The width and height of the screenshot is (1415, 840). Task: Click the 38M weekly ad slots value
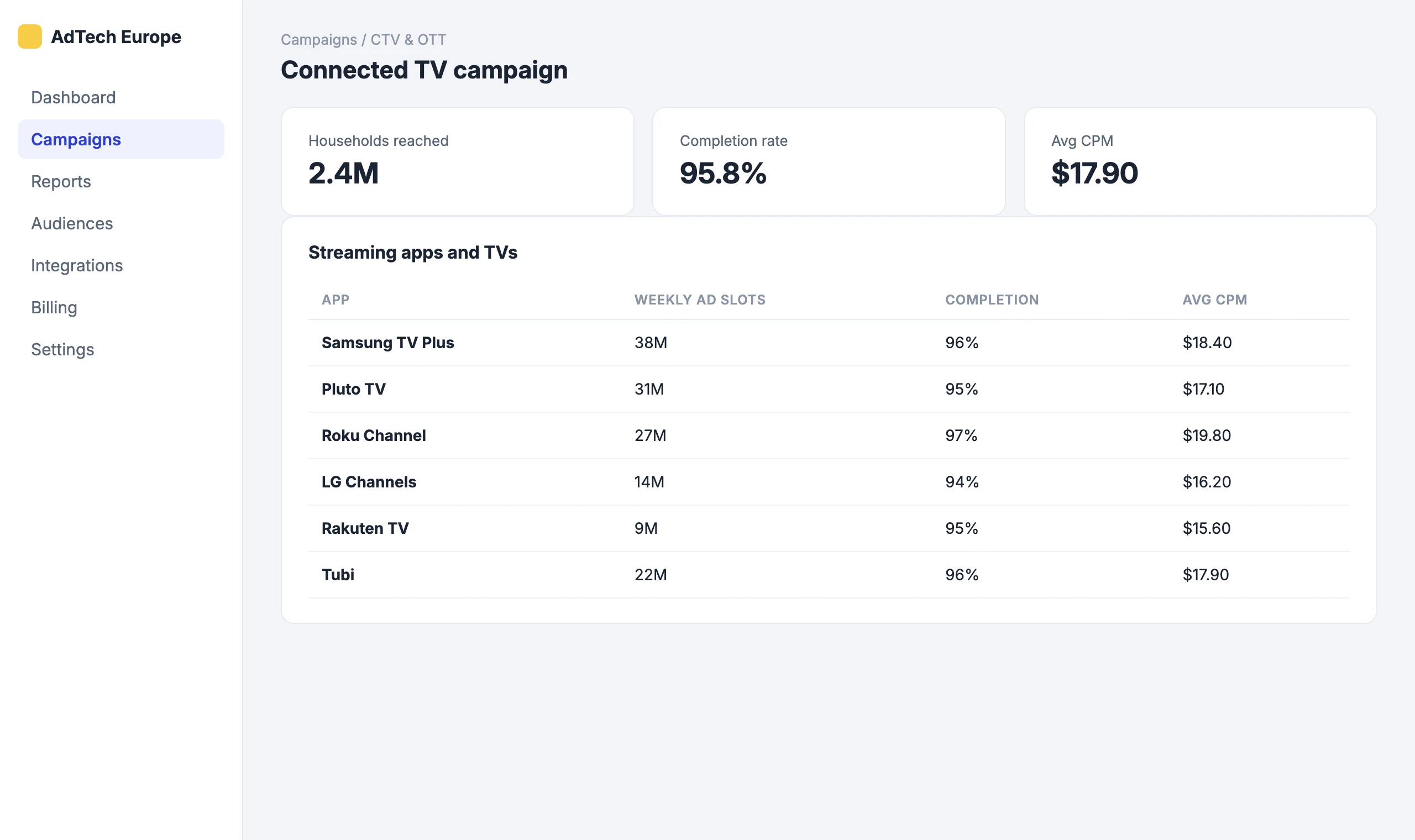tap(651, 343)
